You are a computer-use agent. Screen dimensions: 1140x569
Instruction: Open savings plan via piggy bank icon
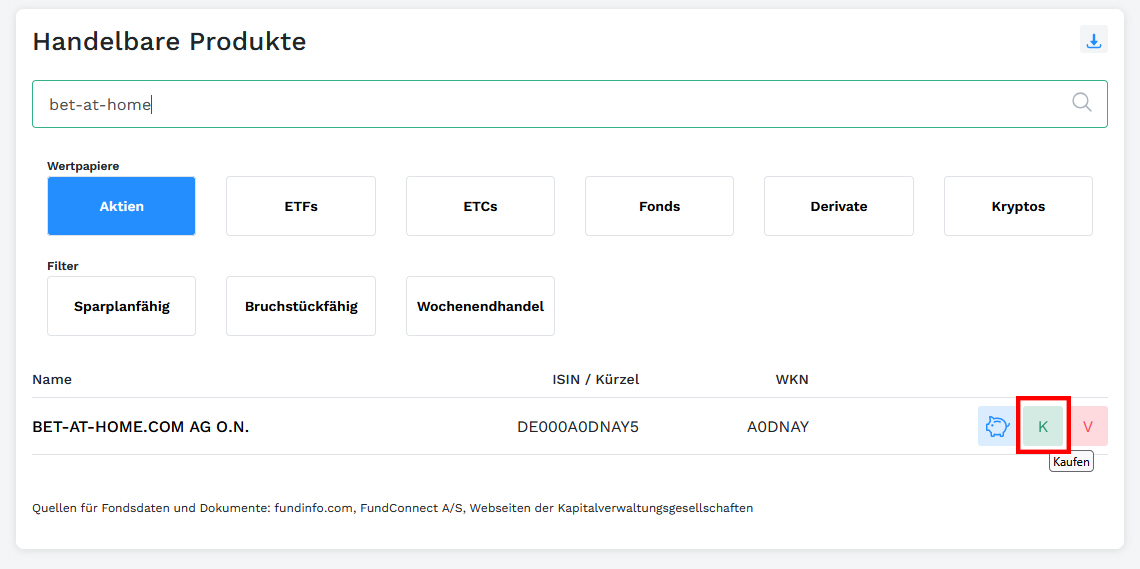(x=996, y=427)
